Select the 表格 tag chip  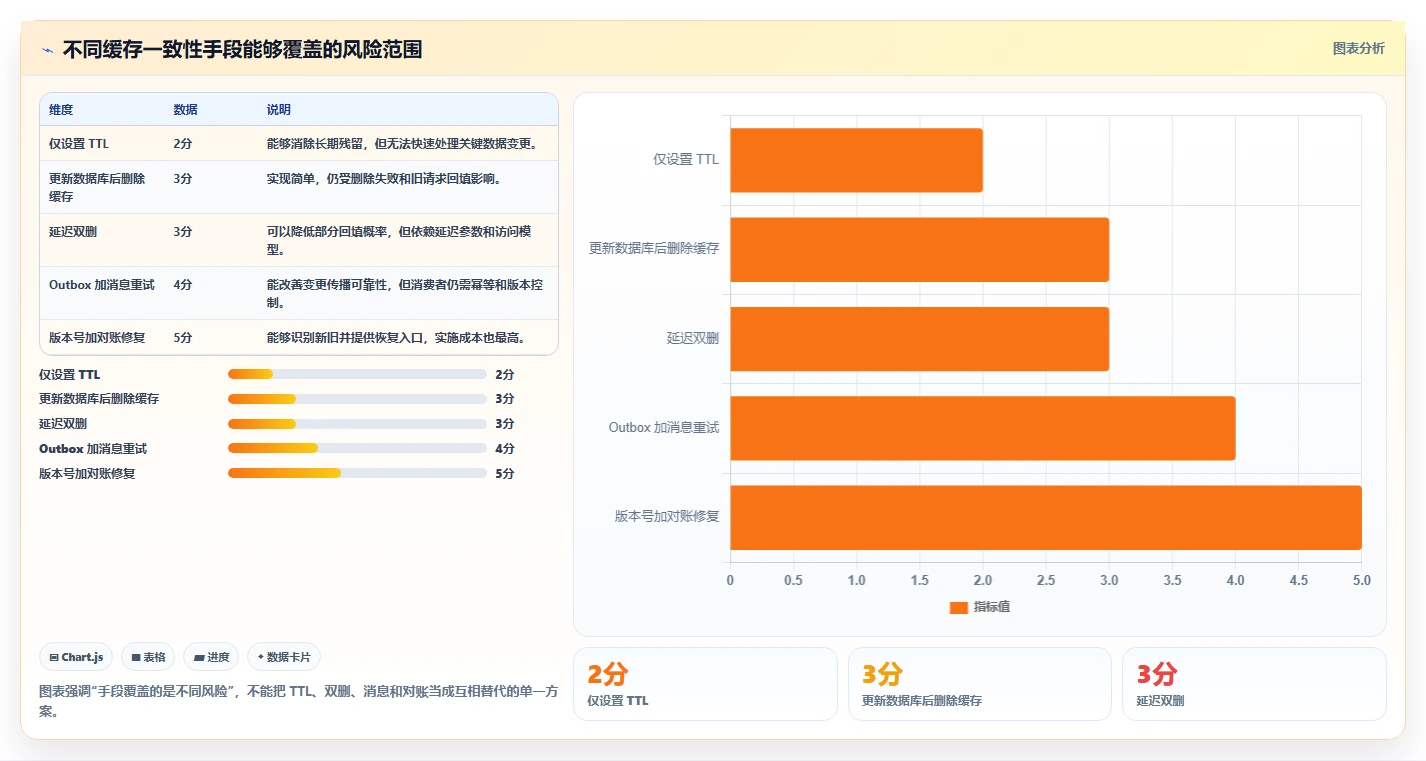tap(148, 657)
